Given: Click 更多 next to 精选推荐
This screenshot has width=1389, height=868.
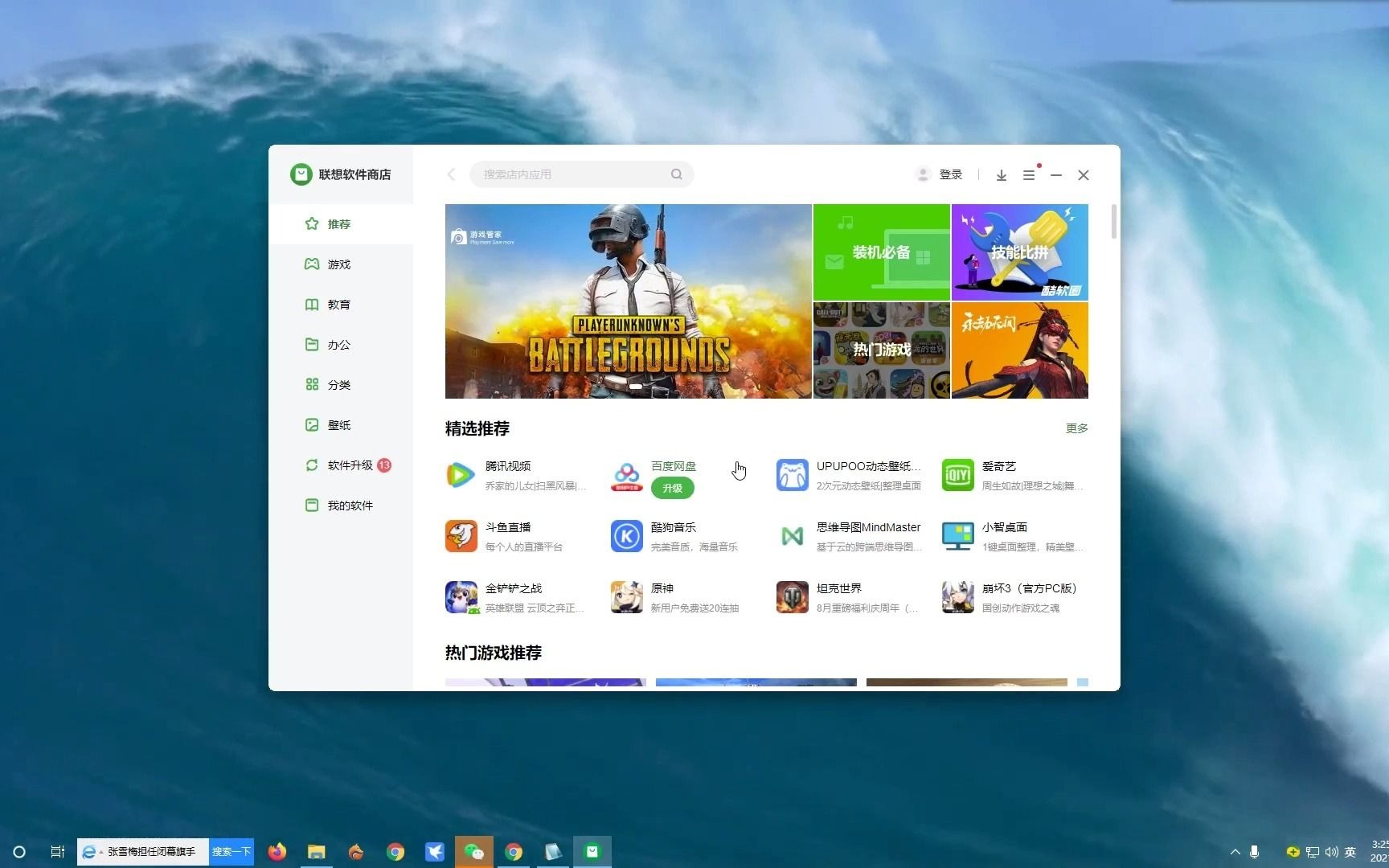Looking at the screenshot, I should [1077, 428].
